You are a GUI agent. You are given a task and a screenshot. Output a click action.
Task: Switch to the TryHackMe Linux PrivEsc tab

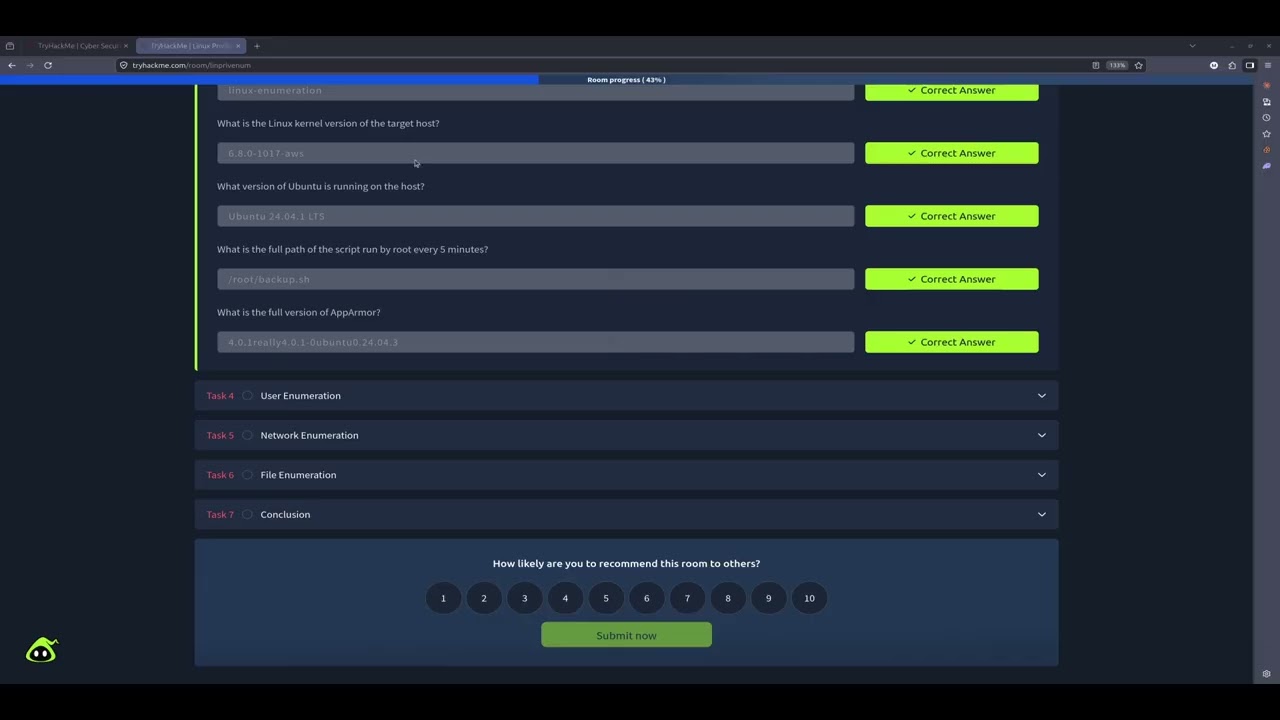click(190, 46)
